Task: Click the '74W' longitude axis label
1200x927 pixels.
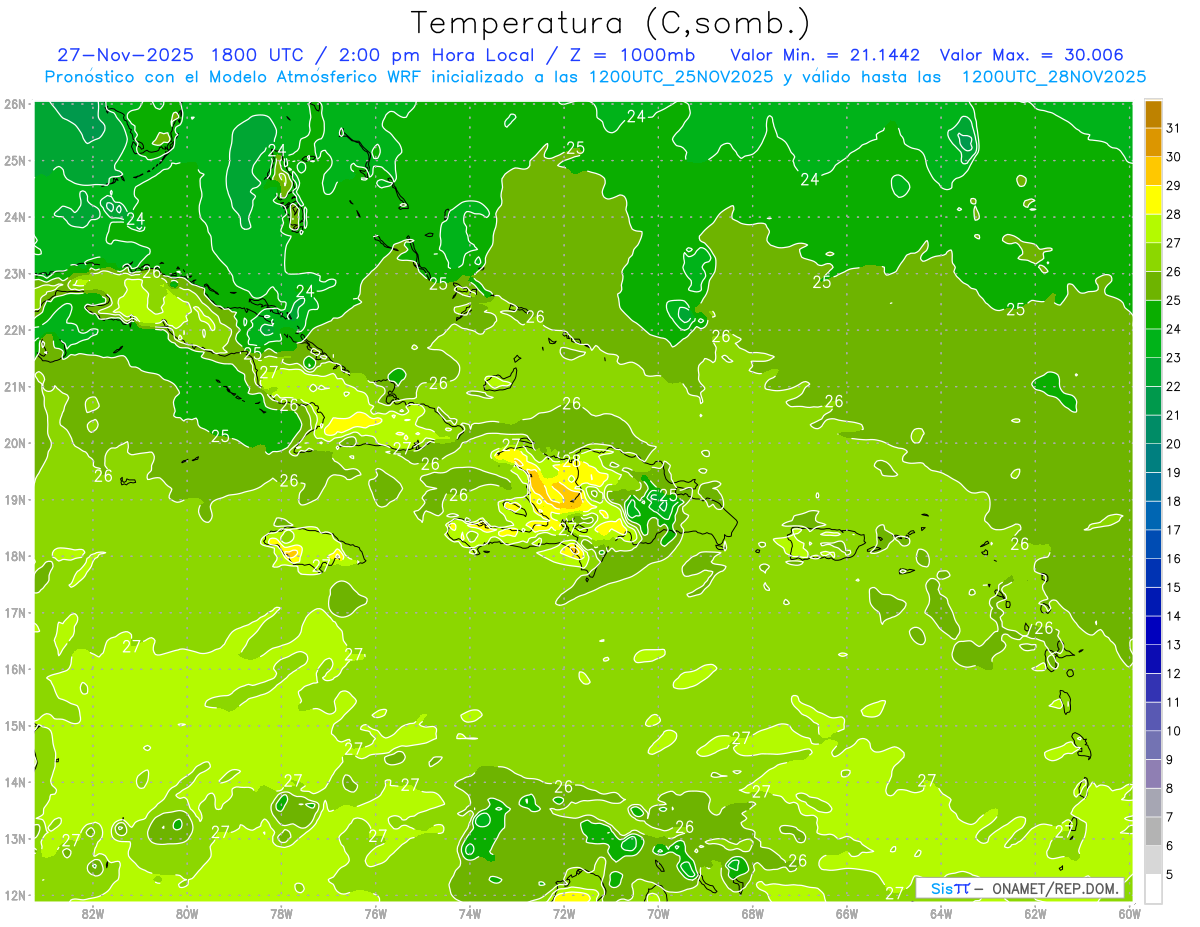Action: coord(469,913)
